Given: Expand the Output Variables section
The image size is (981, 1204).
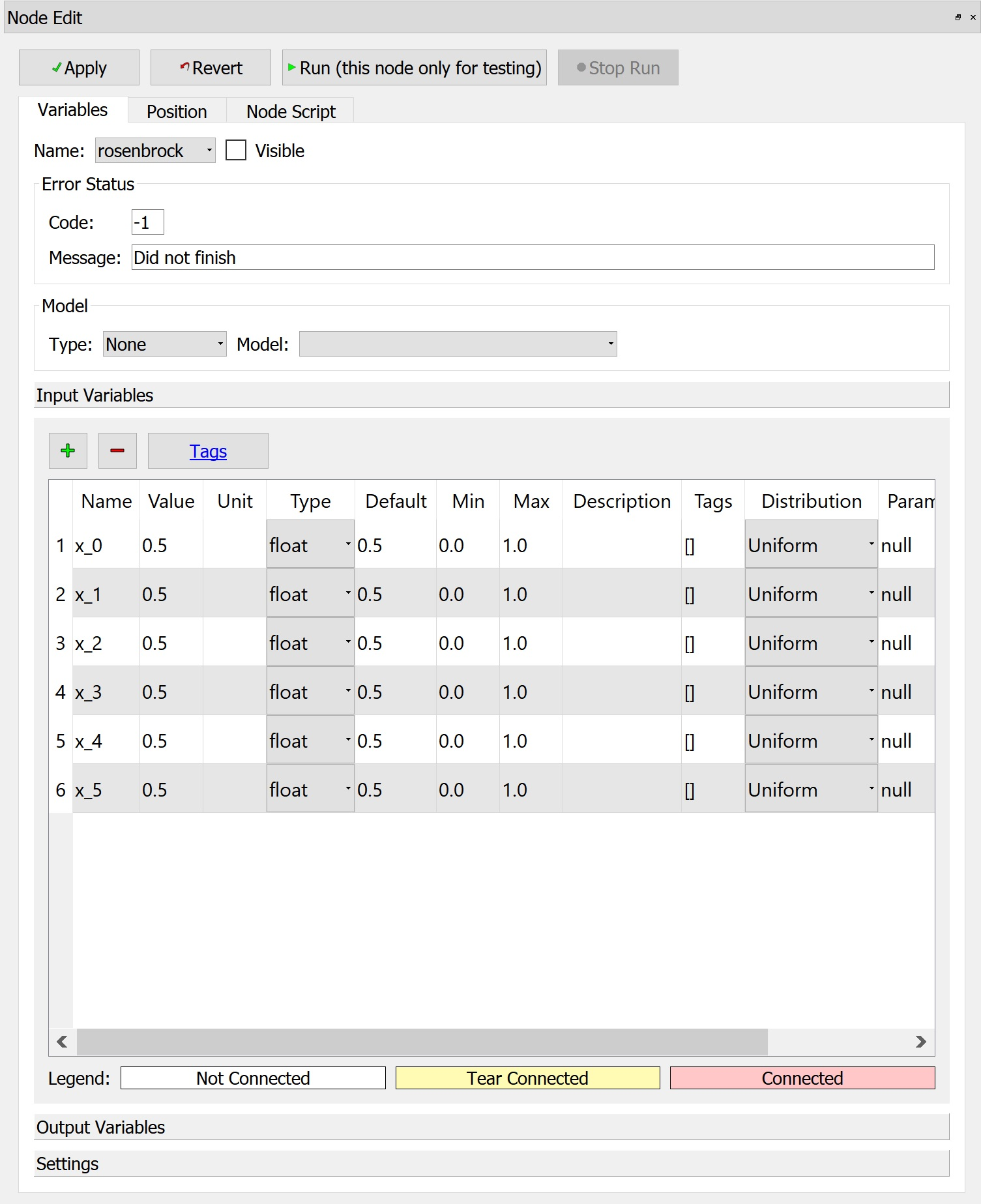Looking at the screenshot, I should coord(491,1127).
